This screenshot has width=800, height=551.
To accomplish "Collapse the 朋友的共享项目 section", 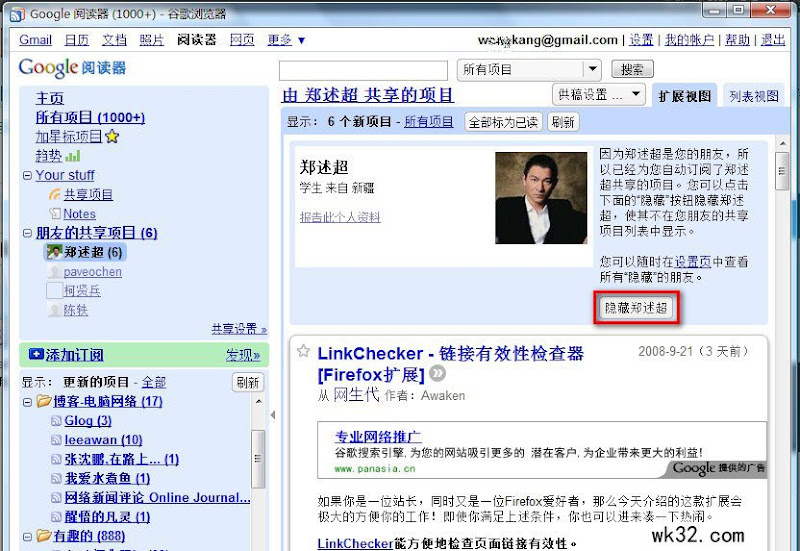I will [x=28, y=233].
